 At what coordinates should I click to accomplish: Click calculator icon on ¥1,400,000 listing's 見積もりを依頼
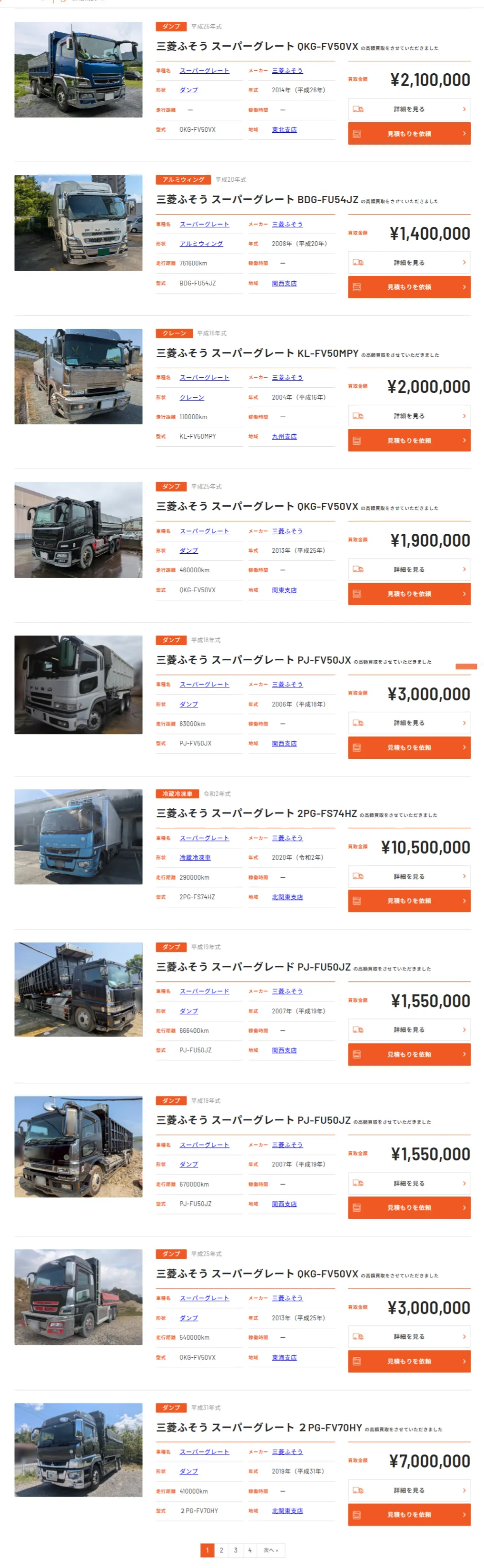click(357, 287)
